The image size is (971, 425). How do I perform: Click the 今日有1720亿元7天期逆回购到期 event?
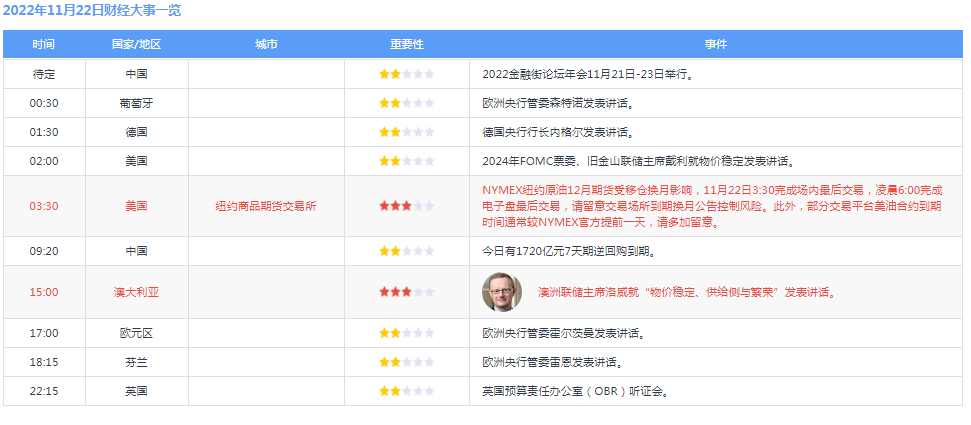pos(569,252)
